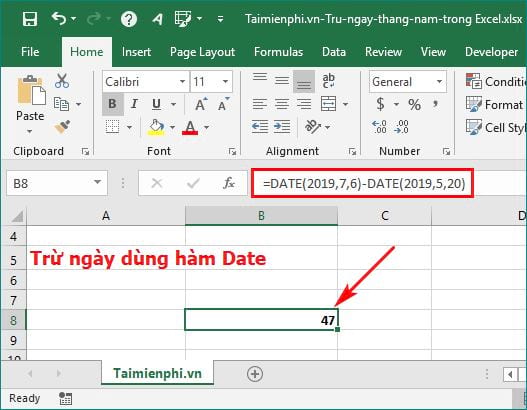Open the font color dropdown arrow
This screenshot has height=410, width=527.
(x=206, y=127)
